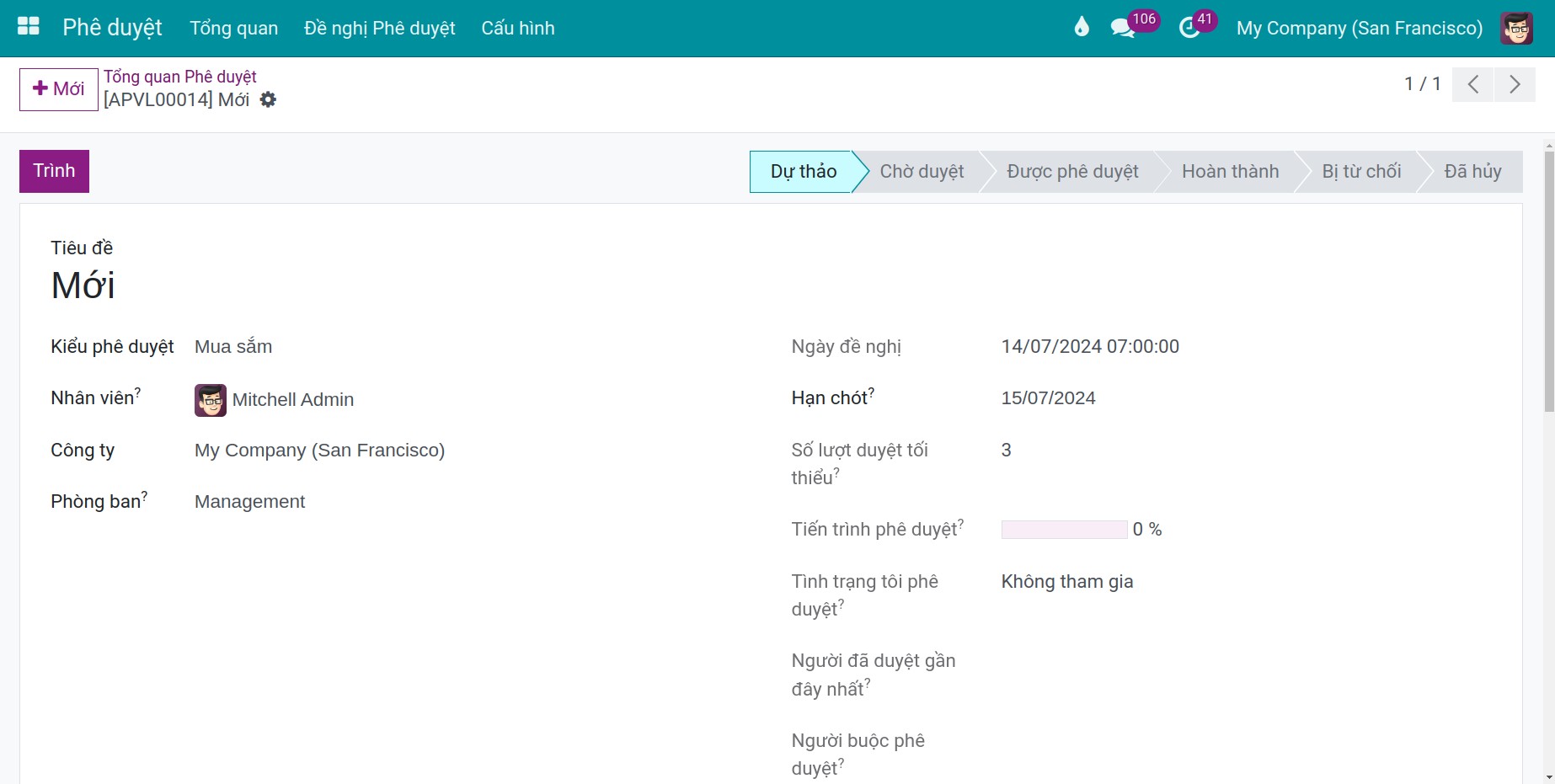1555x784 pixels.
Task: Click the 1 / 1 pager counter
Action: (1422, 84)
